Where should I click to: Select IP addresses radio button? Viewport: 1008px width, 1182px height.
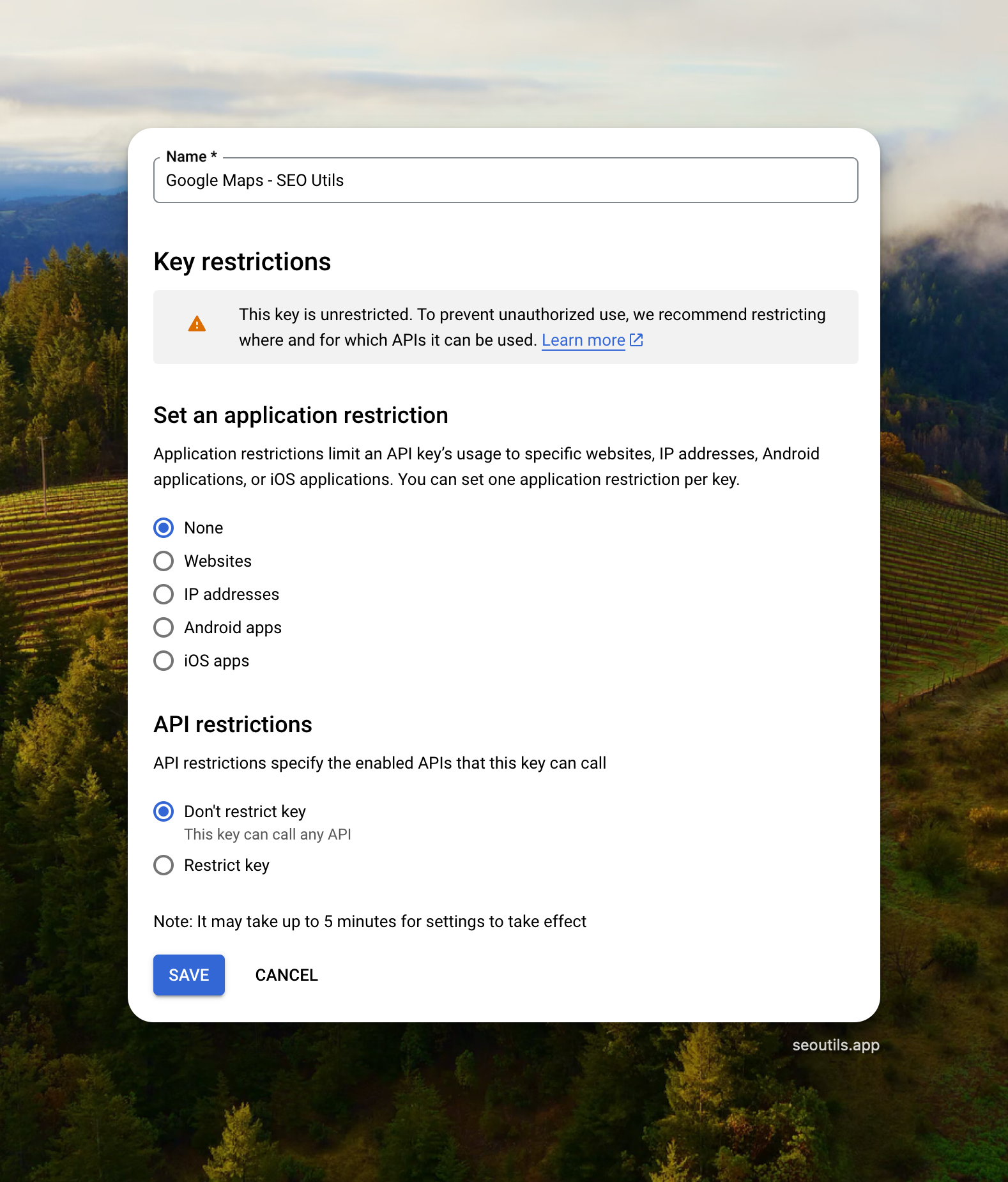click(x=164, y=594)
